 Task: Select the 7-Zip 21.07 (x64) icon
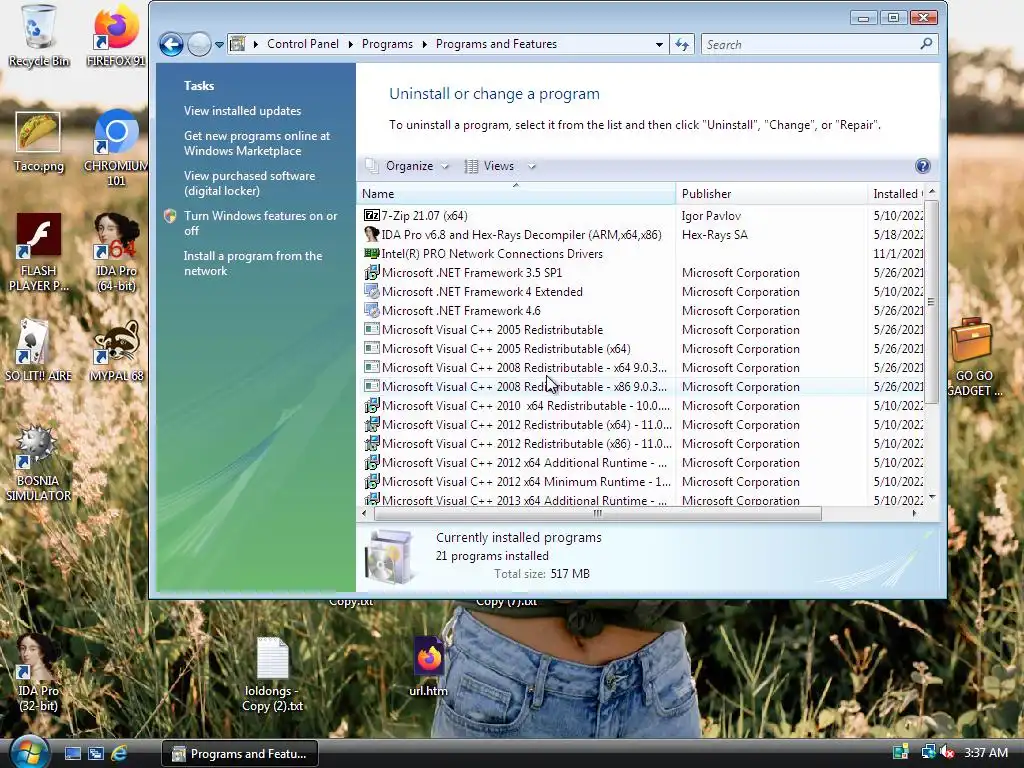(371, 216)
